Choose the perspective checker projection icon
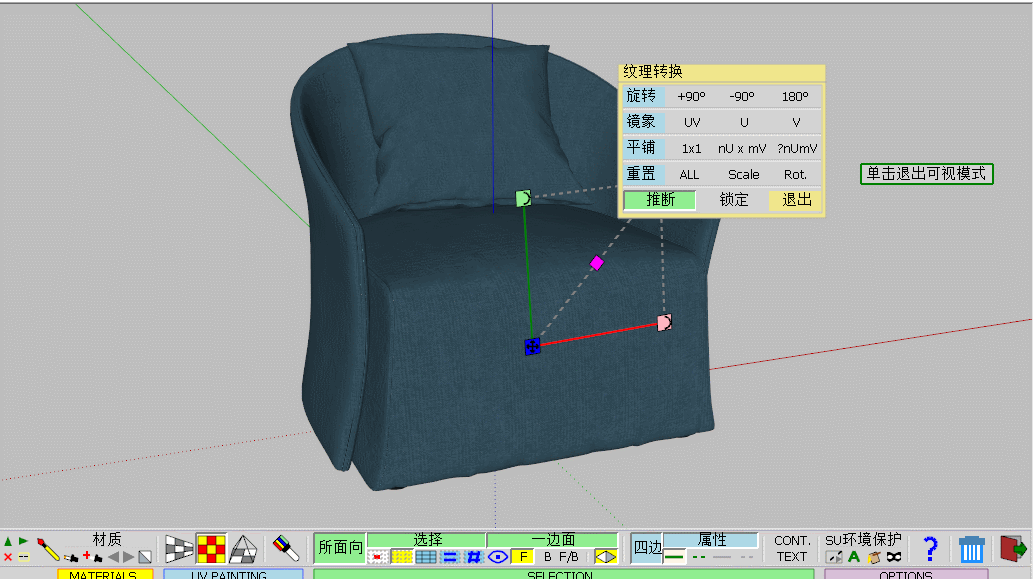The height and width of the screenshot is (579, 1033). click(x=178, y=548)
